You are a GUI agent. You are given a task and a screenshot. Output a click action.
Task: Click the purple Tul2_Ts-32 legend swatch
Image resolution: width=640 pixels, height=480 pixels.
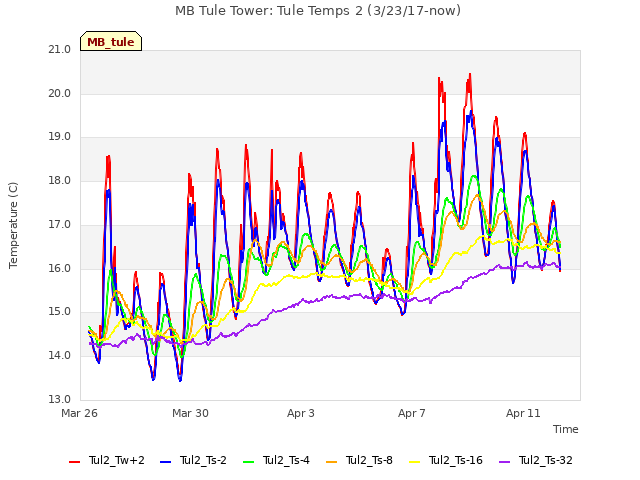pyautogui.click(x=504, y=462)
